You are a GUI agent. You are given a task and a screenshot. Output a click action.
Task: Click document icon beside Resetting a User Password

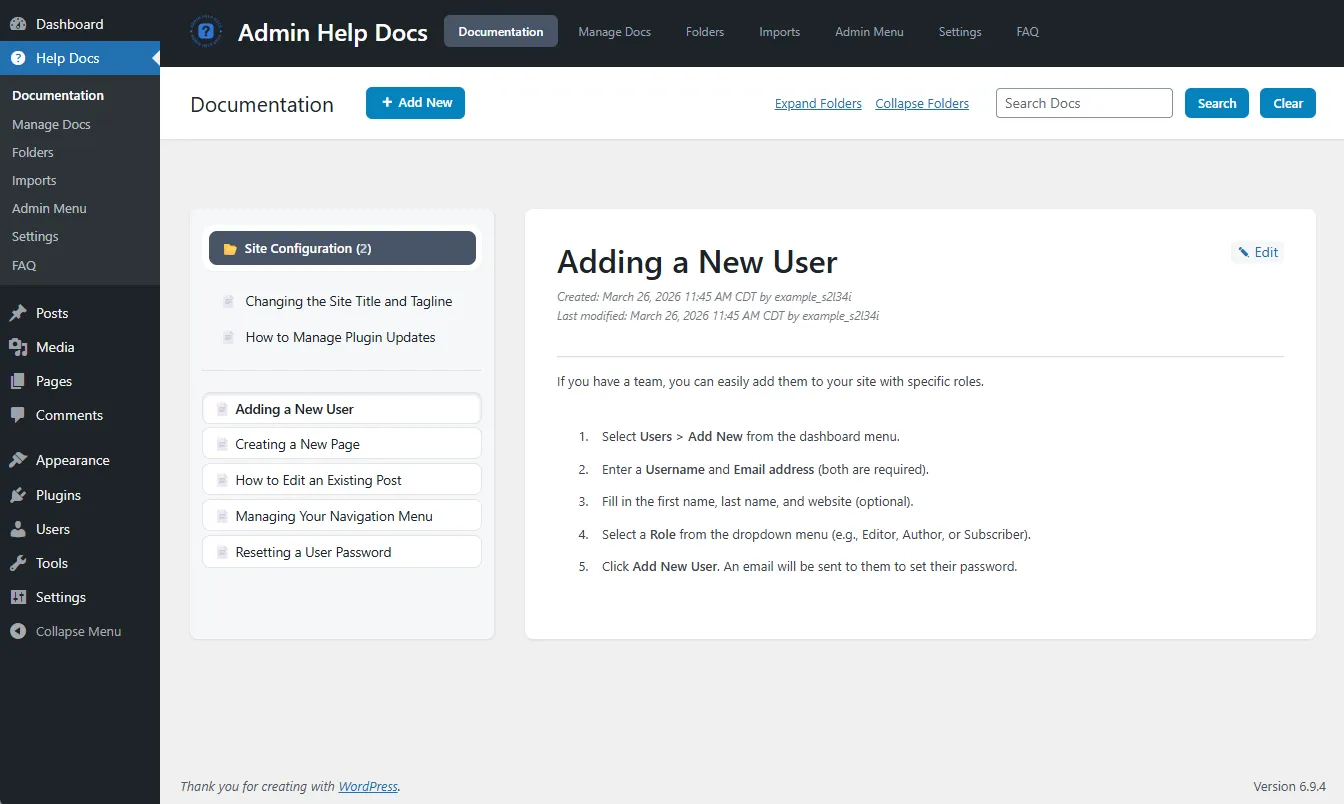click(x=221, y=552)
